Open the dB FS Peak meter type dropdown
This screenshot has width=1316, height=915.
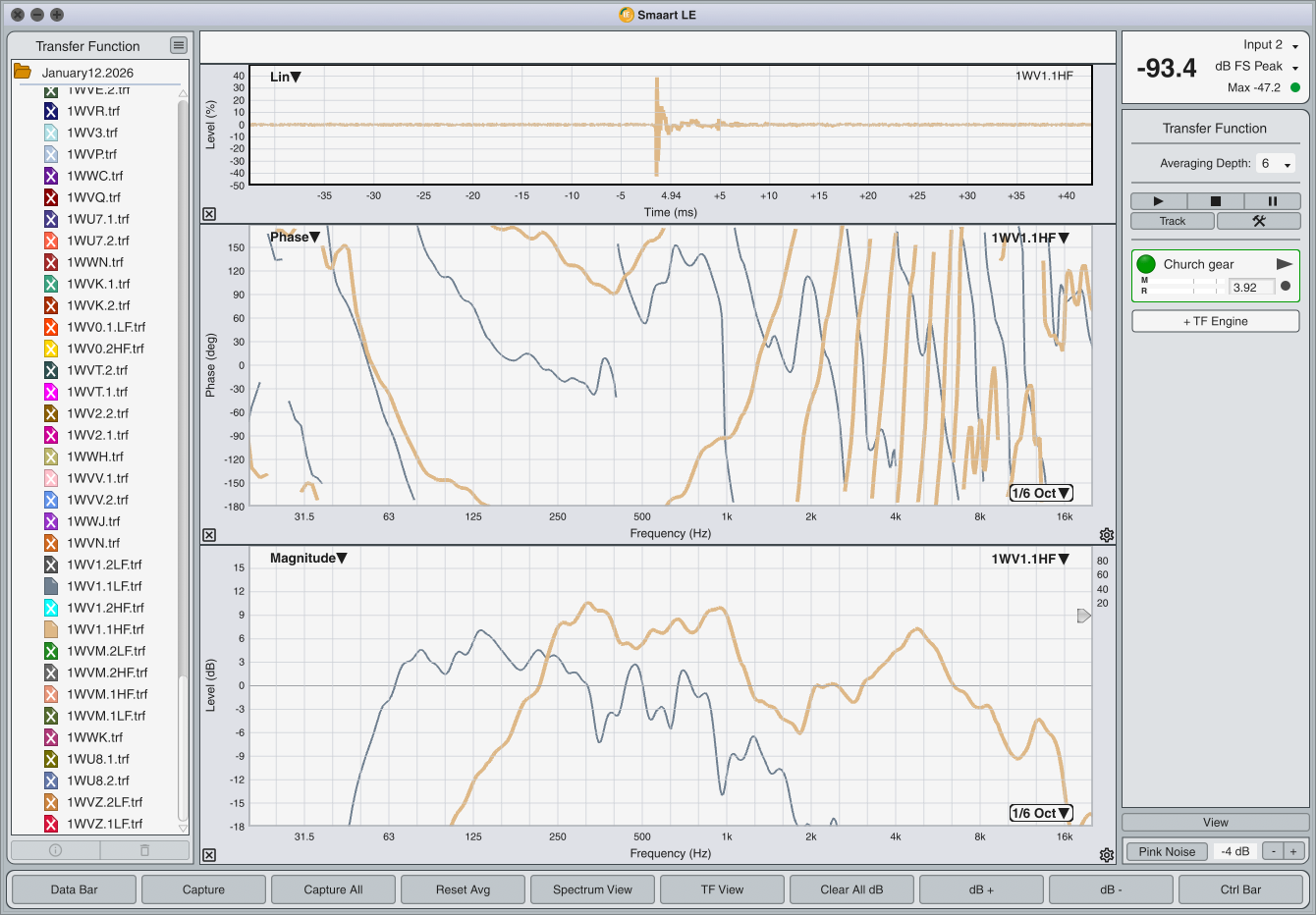pos(1257,67)
